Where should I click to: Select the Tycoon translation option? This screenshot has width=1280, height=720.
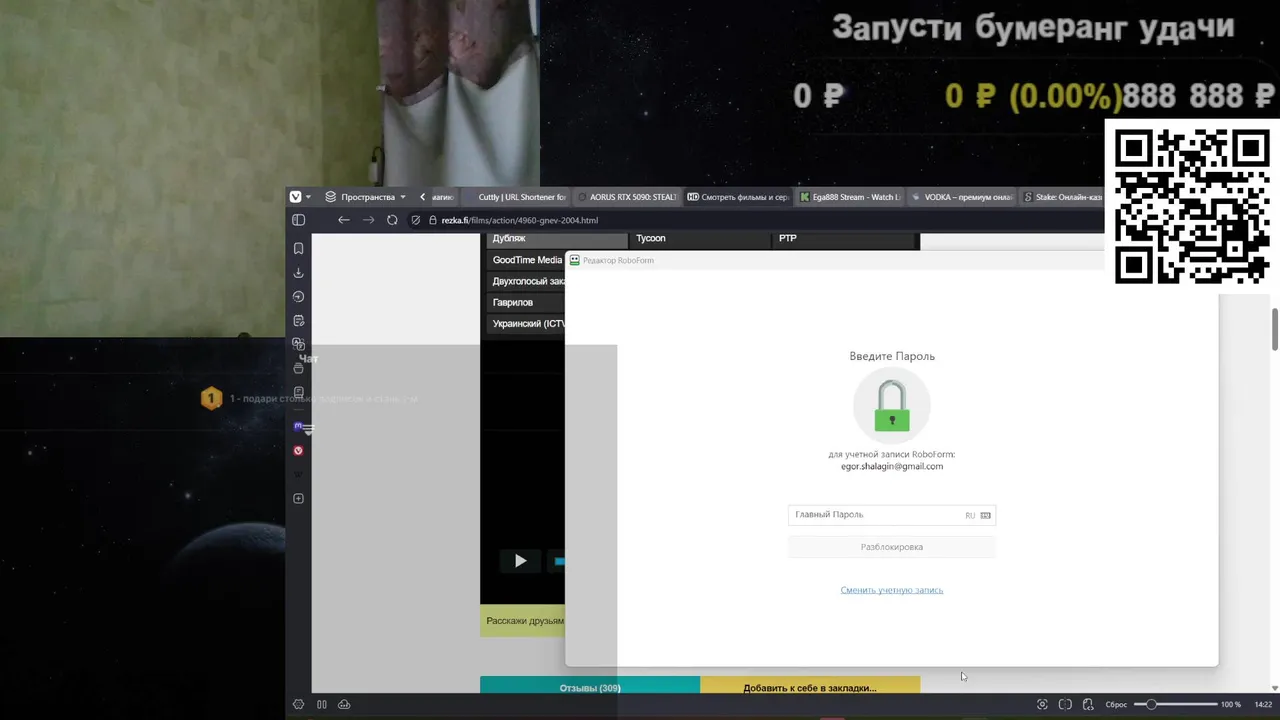701,239
